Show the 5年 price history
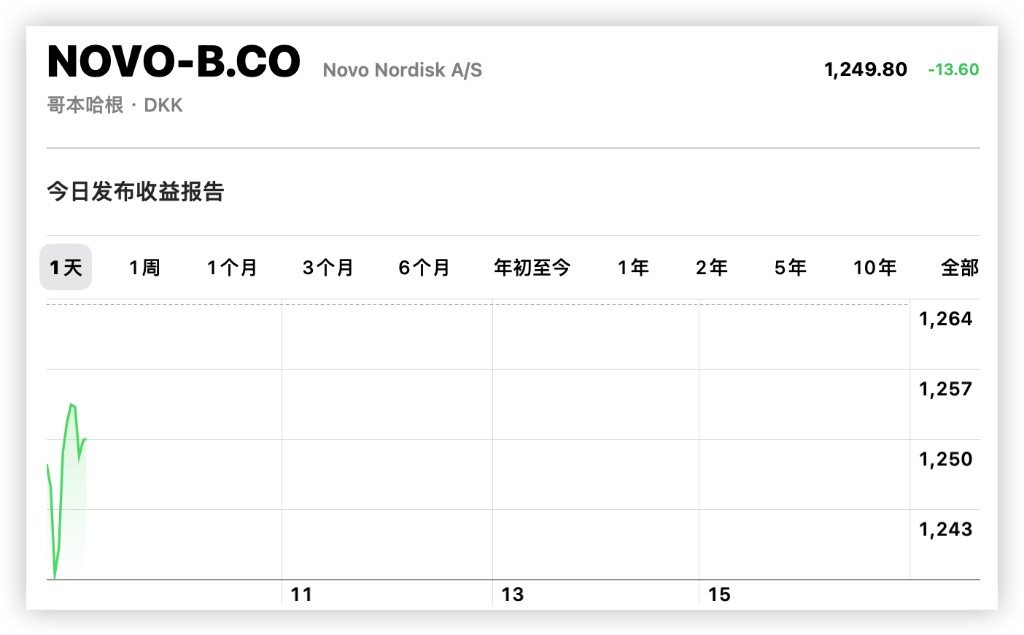Screen dimensions: 1024x635 pyautogui.click(x=790, y=267)
